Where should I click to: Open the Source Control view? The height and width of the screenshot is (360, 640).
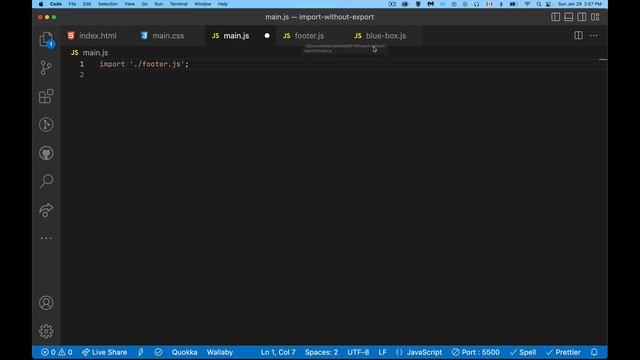[x=46, y=68]
